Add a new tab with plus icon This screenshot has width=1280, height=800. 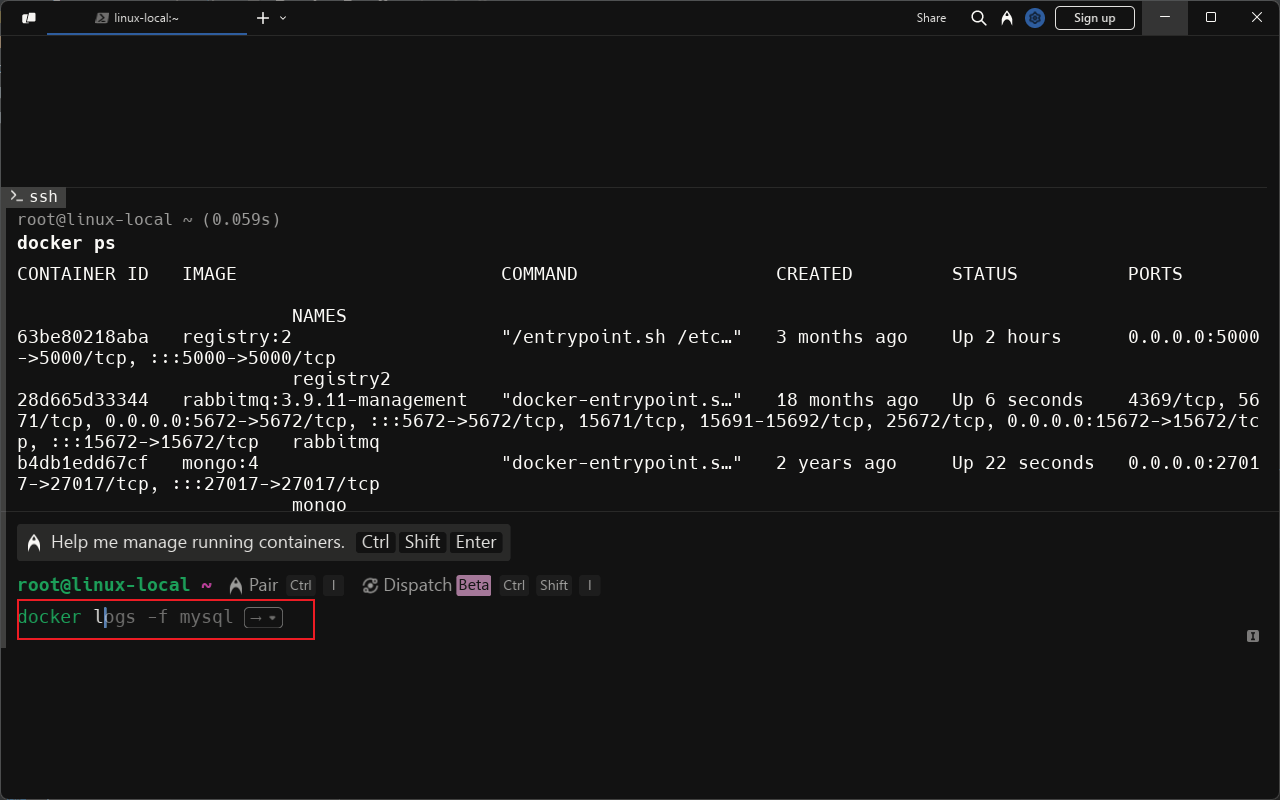(263, 18)
